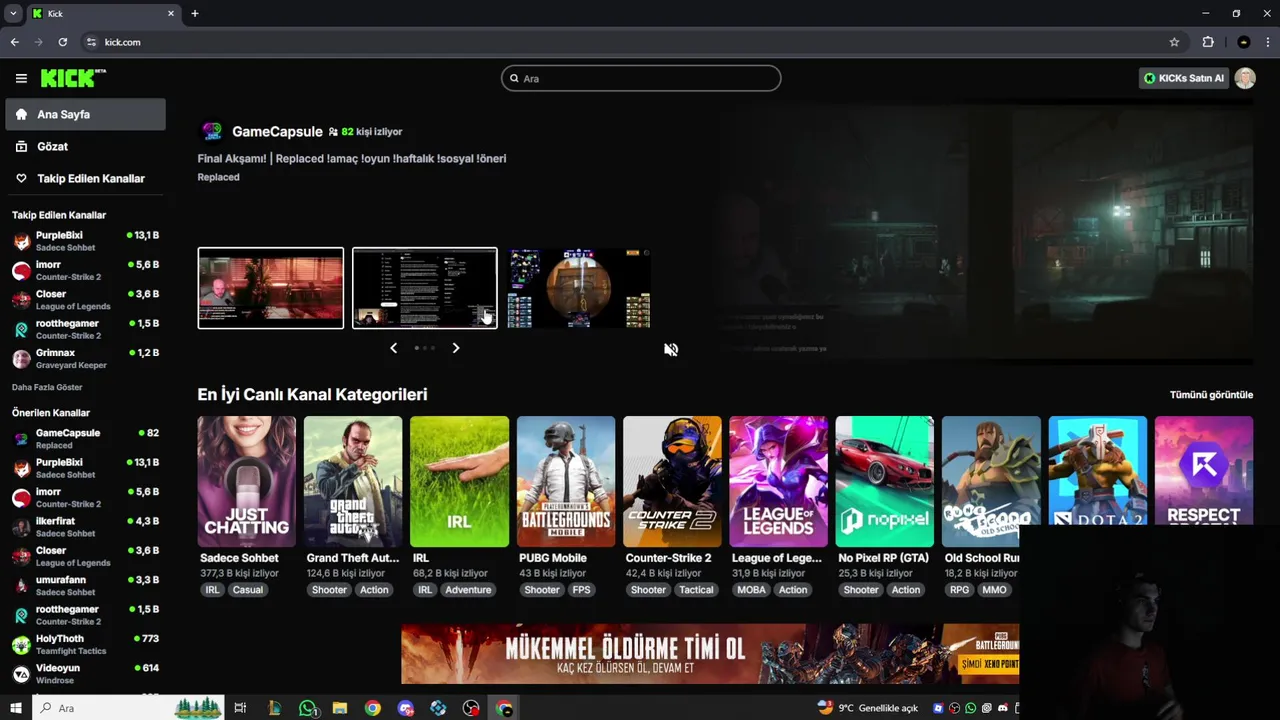1280x720 pixels.
Task: Reload the page in Chrome
Action: (62, 42)
